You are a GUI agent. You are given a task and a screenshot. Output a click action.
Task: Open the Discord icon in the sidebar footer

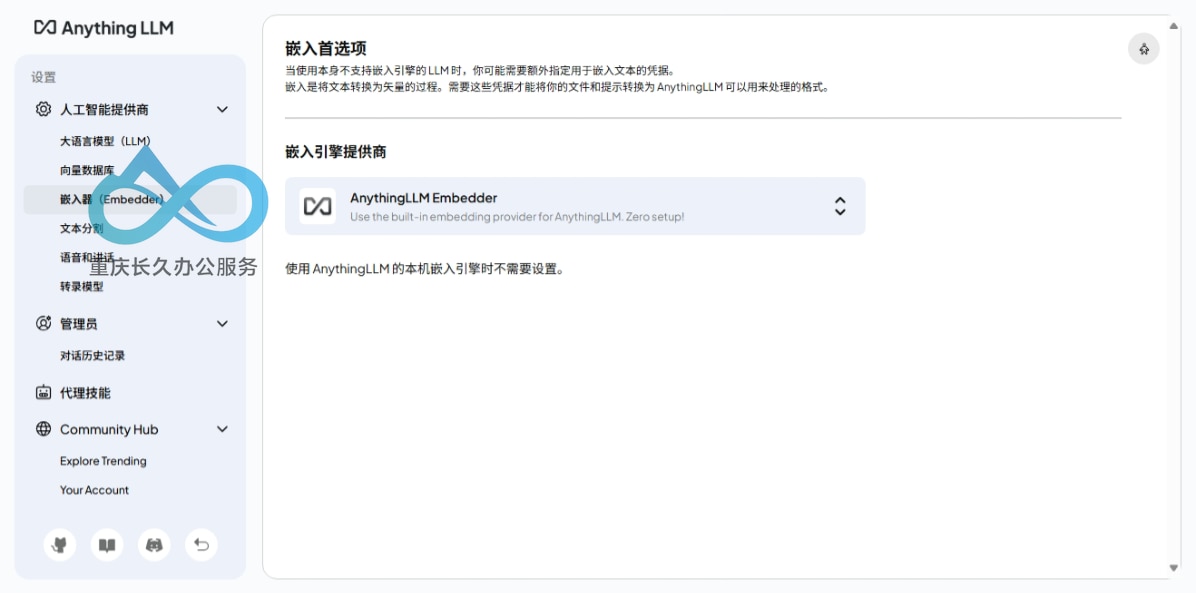(x=154, y=545)
